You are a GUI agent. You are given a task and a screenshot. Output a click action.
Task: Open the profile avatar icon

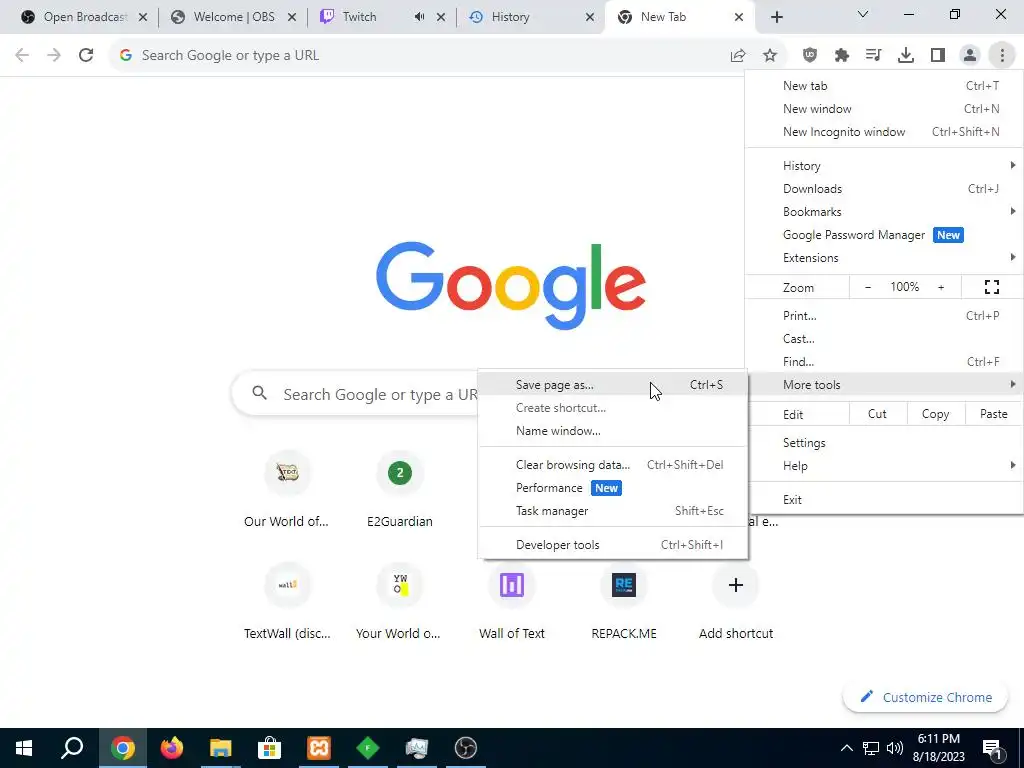970,55
